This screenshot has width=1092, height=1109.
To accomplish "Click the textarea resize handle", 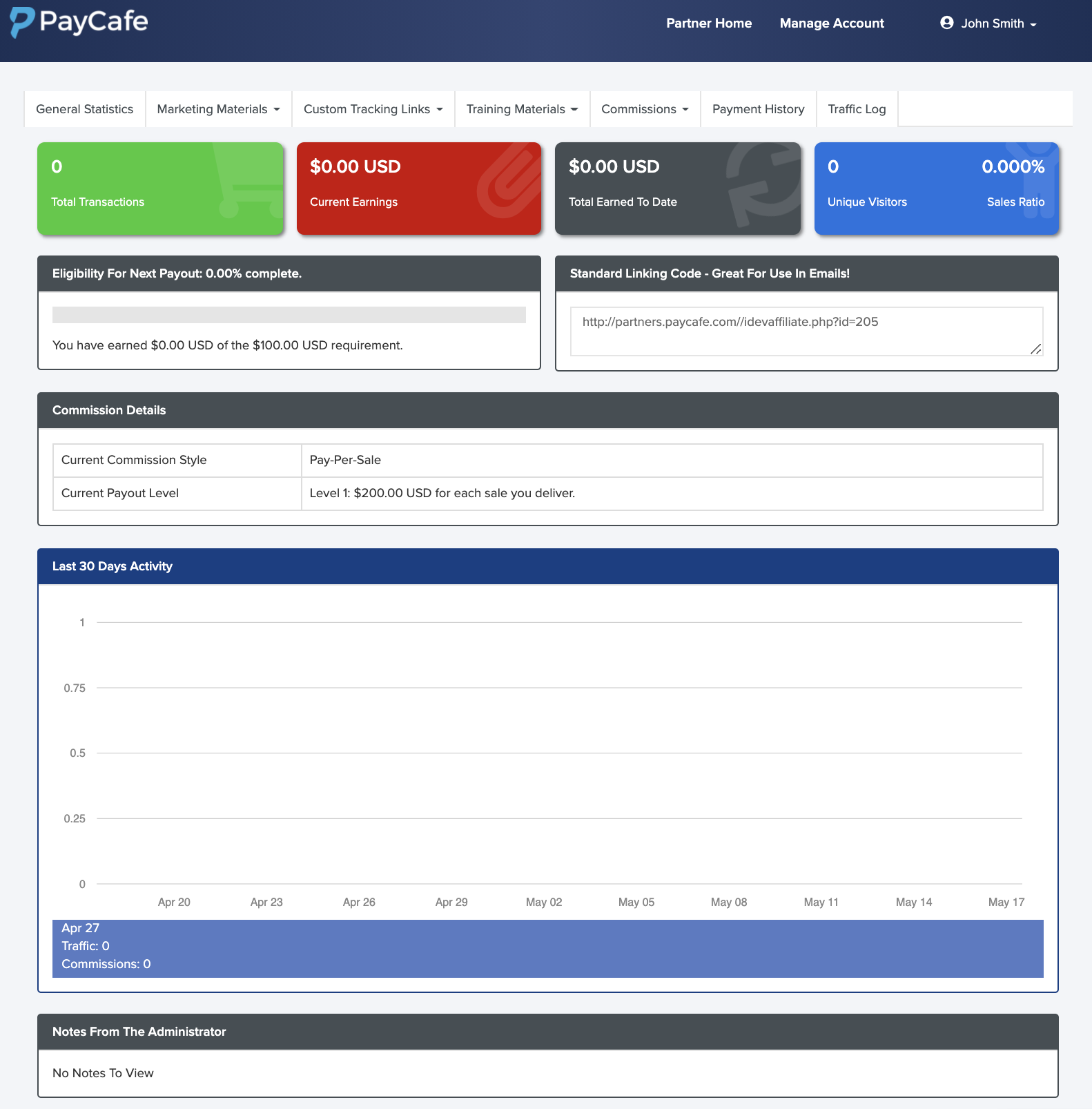I will point(1035,349).
